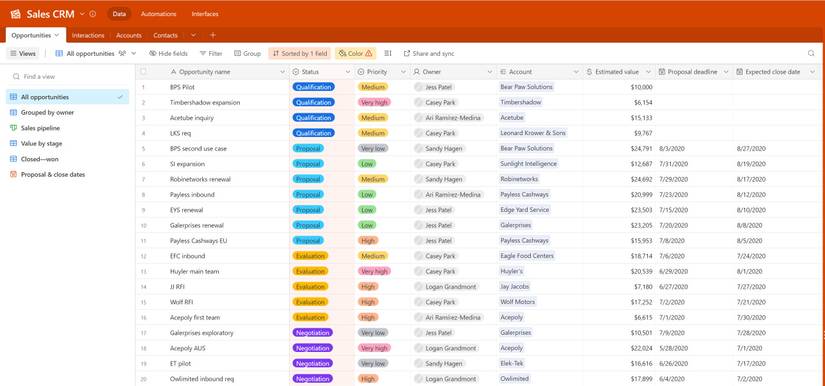Viewport: 825px width, 386px height.
Task: Click the Logan Grandmont owner for JJ RFI
Action: (446, 287)
